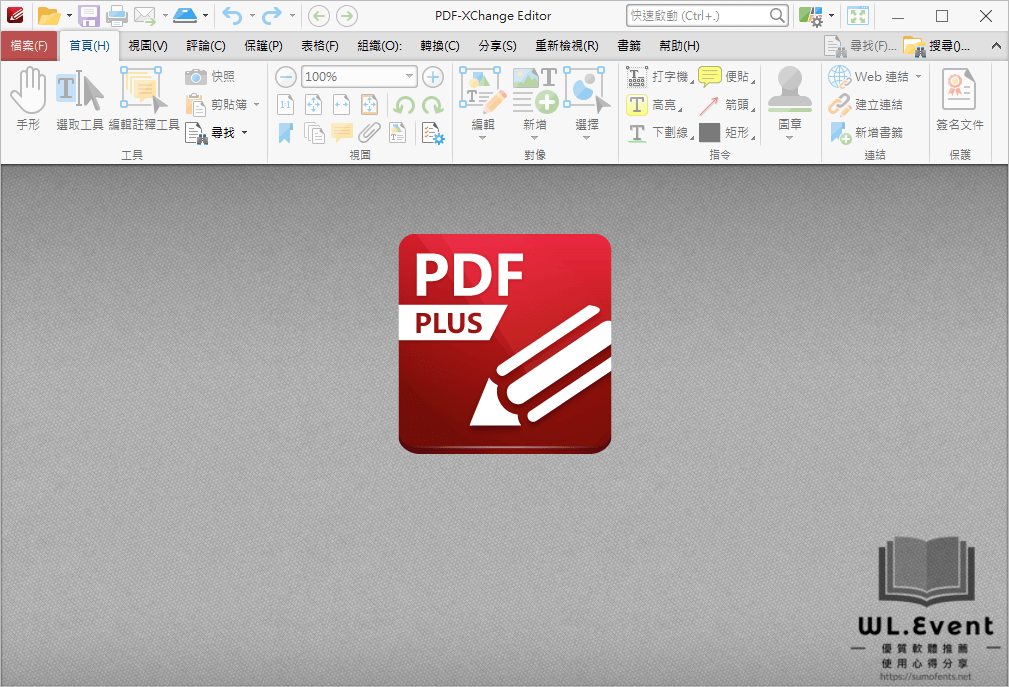Switch to the Convert (轉換) tab

pos(440,46)
